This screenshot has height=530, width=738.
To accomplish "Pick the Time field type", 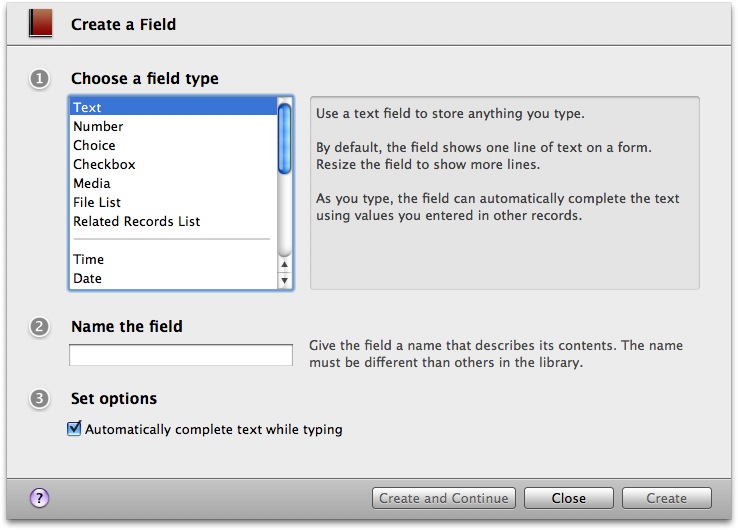I will (174, 259).
